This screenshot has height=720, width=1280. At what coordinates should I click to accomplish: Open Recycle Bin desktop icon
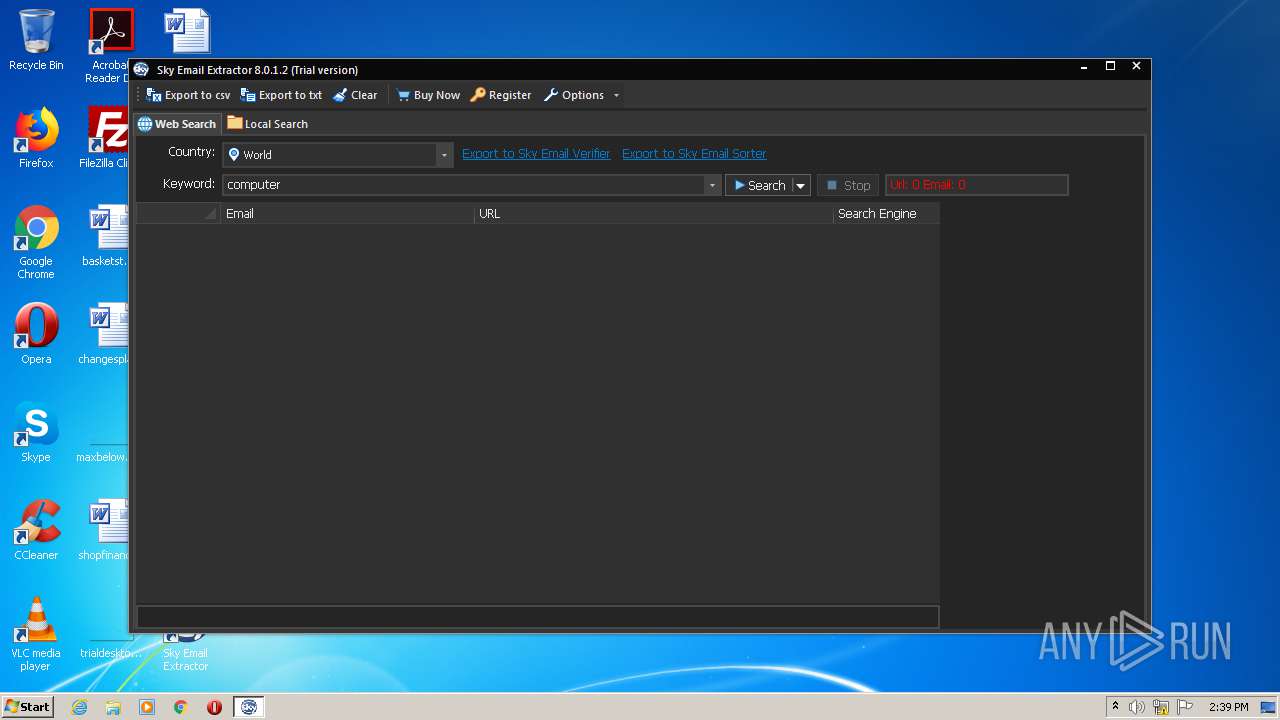[36, 40]
